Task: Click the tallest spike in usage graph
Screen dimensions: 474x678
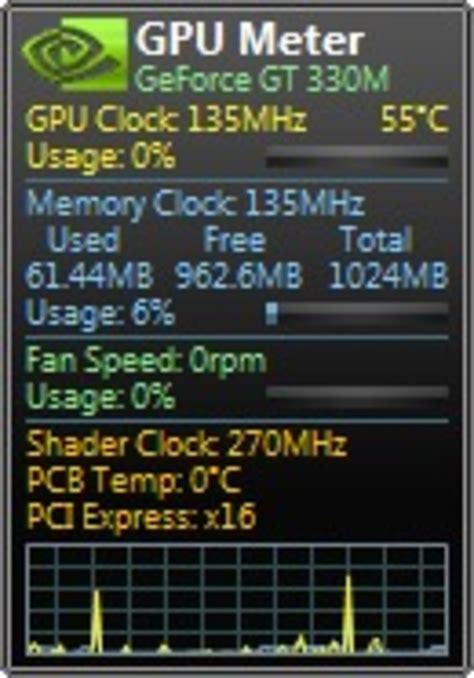Action: click(x=348, y=614)
